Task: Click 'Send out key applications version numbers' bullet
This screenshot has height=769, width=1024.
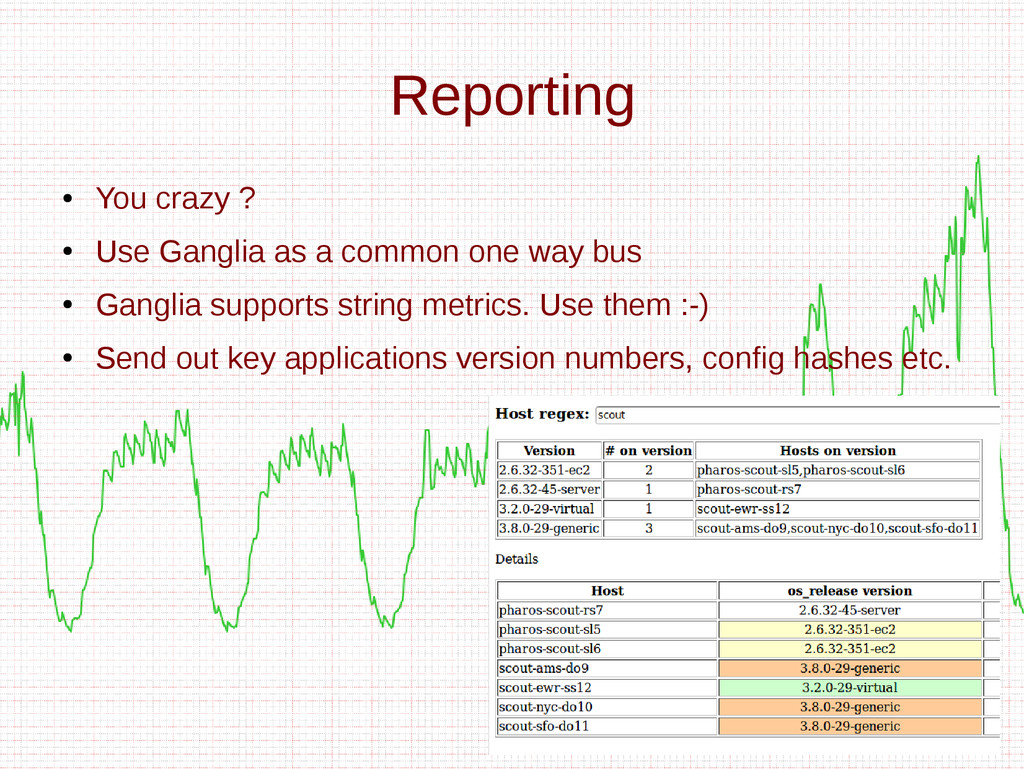Action: coord(523,358)
